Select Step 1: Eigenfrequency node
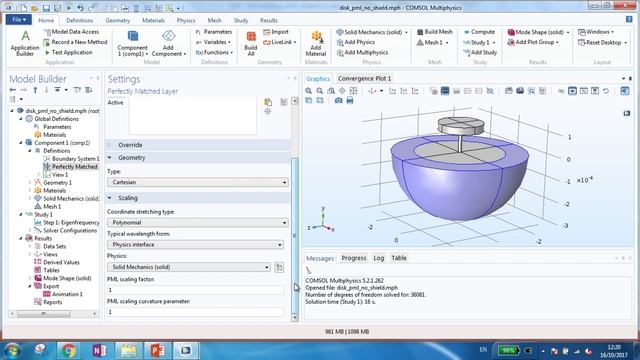Screen dimensions: 640x360 point(67,222)
